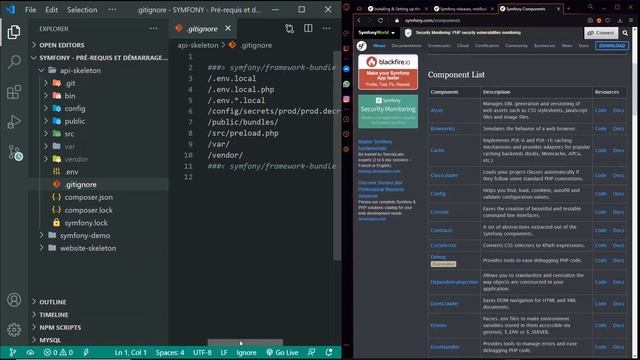Open the editor More Actions ellipsis menu
640x360 pixels.
327,28
